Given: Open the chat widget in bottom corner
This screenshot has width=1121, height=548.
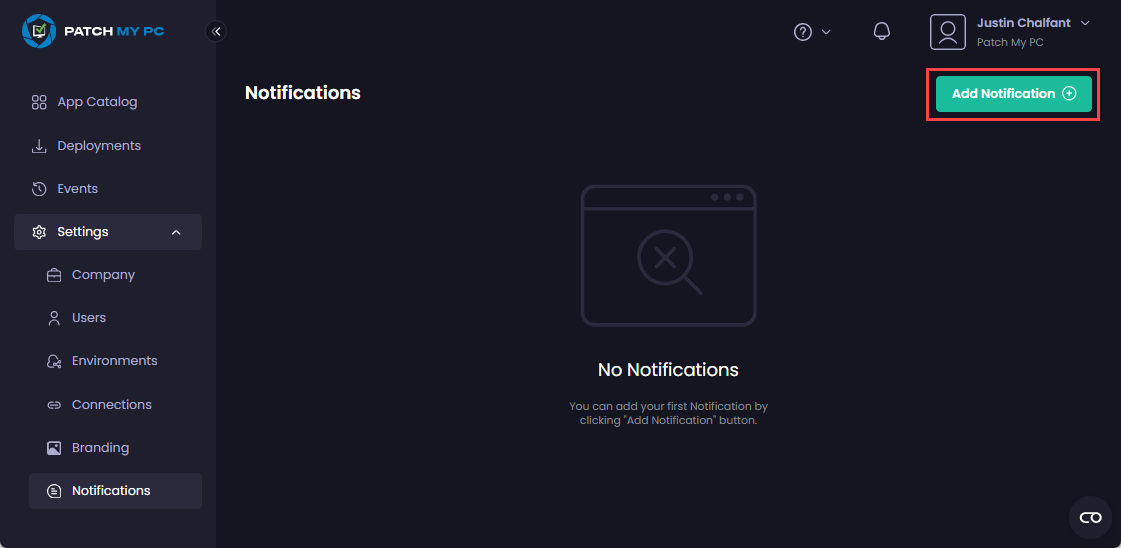Looking at the screenshot, I should click(x=1090, y=517).
